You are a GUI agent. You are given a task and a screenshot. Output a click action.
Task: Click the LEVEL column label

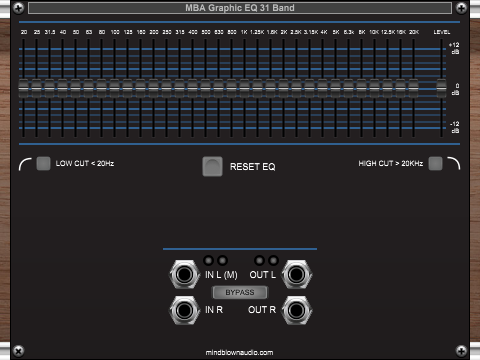pos(442,32)
